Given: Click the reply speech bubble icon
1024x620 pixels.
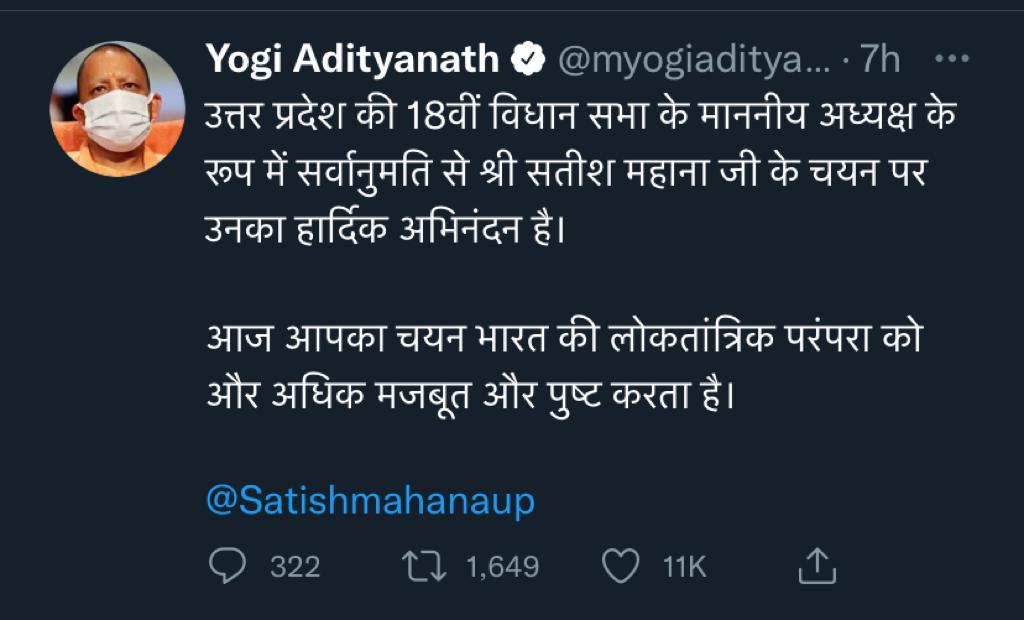Looking at the screenshot, I should click(x=228, y=567).
